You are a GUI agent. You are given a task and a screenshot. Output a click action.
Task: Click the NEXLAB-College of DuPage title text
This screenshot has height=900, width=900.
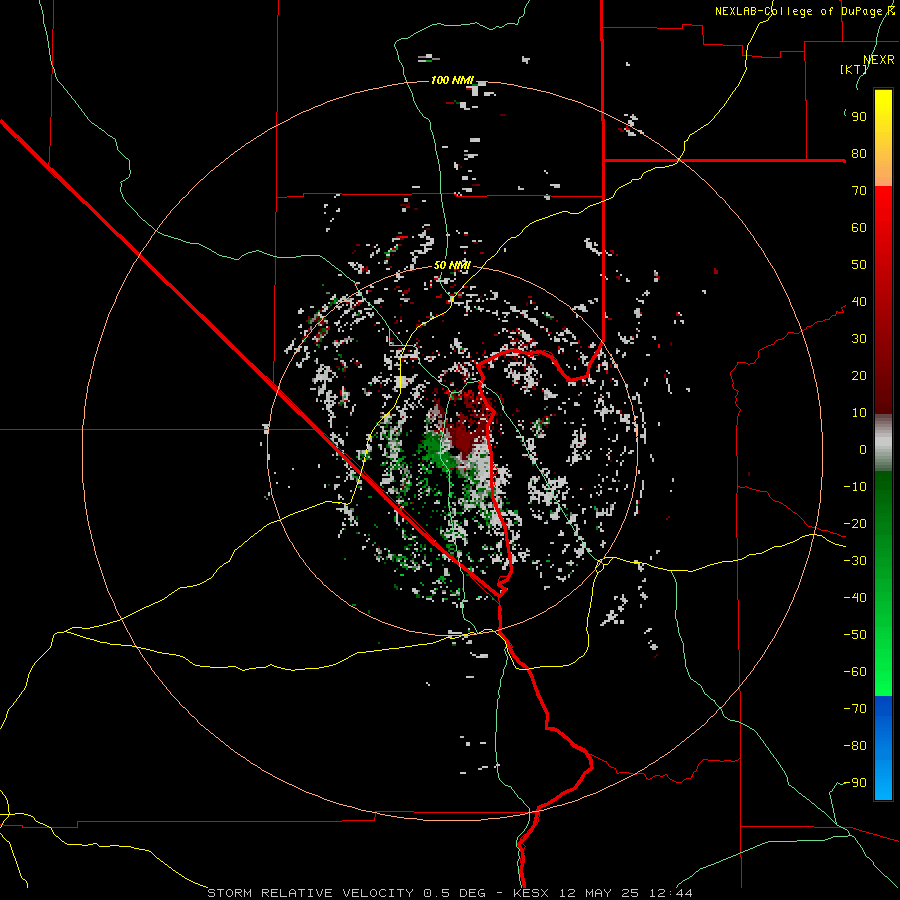click(804, 11)
